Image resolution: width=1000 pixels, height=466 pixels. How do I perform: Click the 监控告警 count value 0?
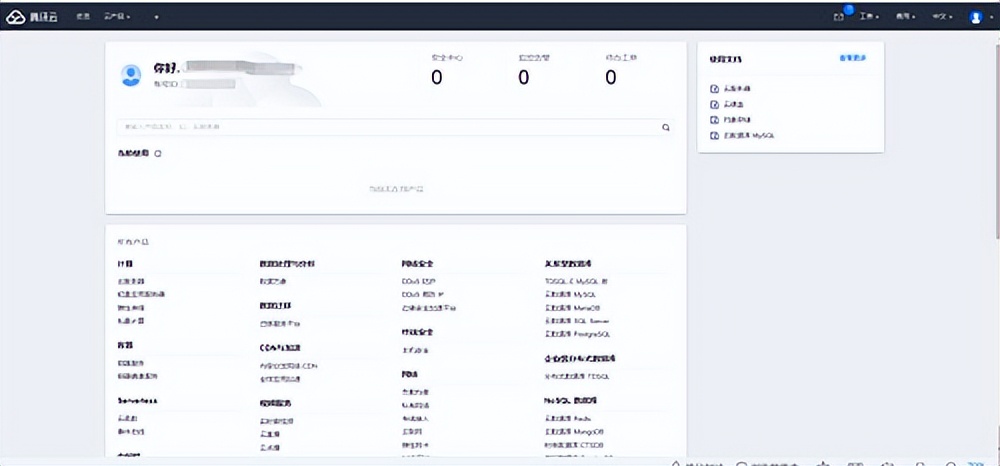[524, 78]
